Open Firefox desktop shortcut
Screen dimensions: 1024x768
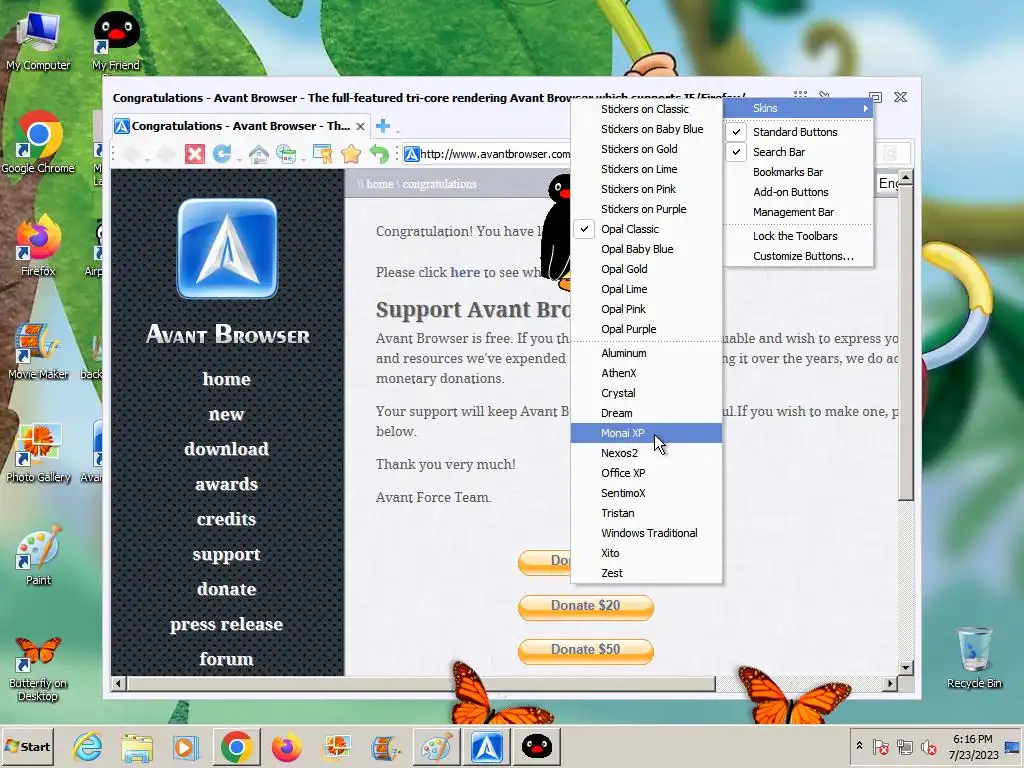(38, 246)
